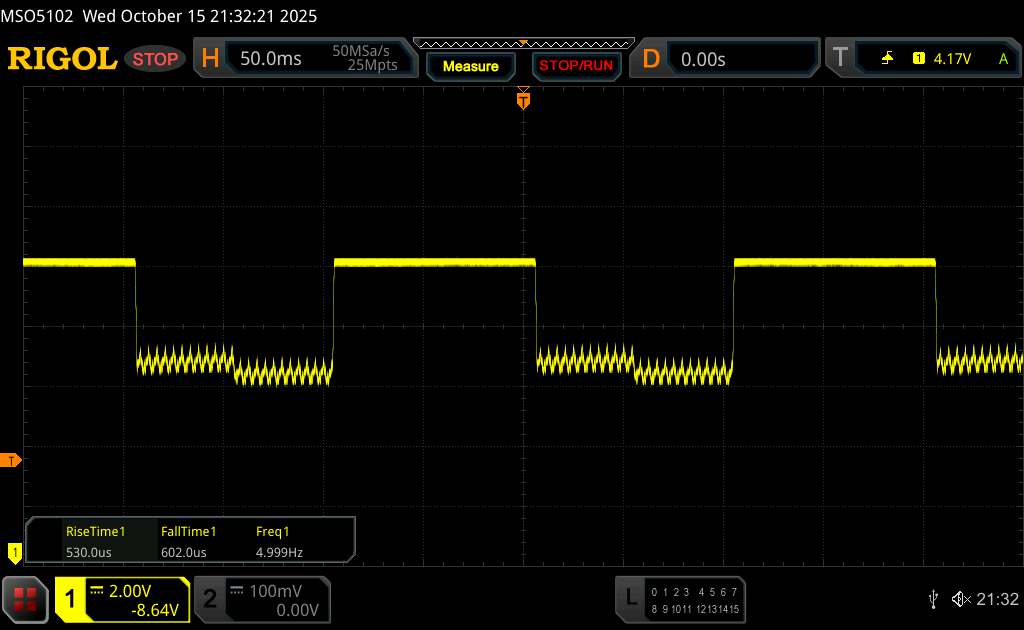Screen dimensions: 1024x630
Task: Select the rising edge trigger icon
Action: [x=887, y=59]
